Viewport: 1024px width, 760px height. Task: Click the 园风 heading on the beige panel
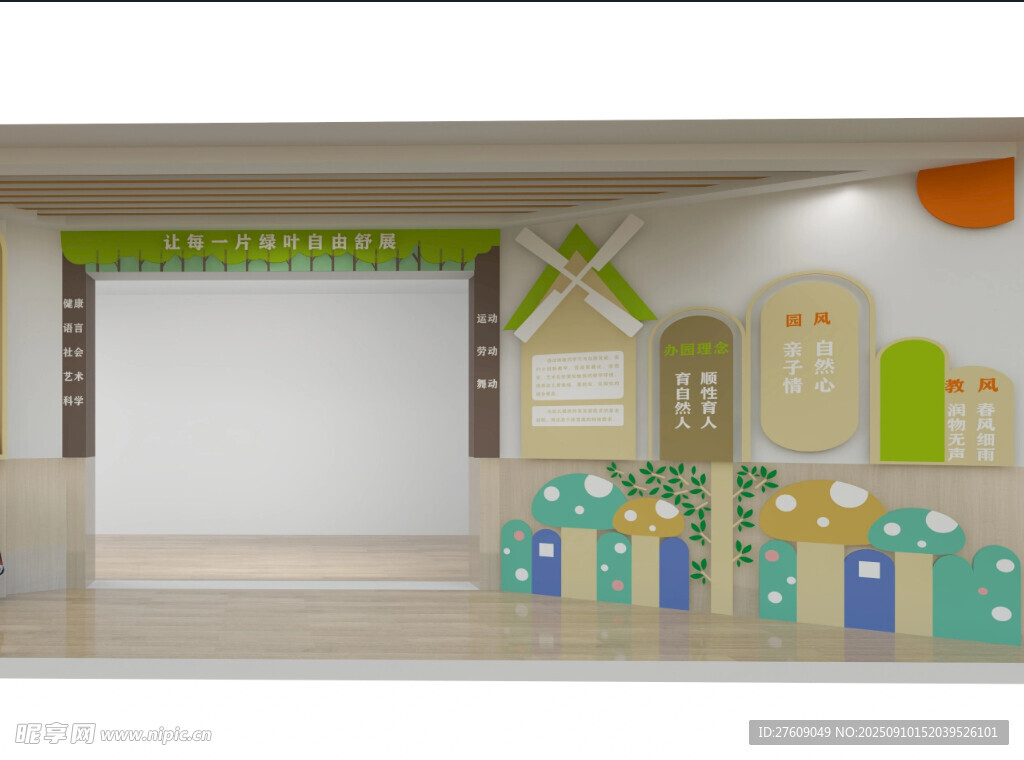808,319
